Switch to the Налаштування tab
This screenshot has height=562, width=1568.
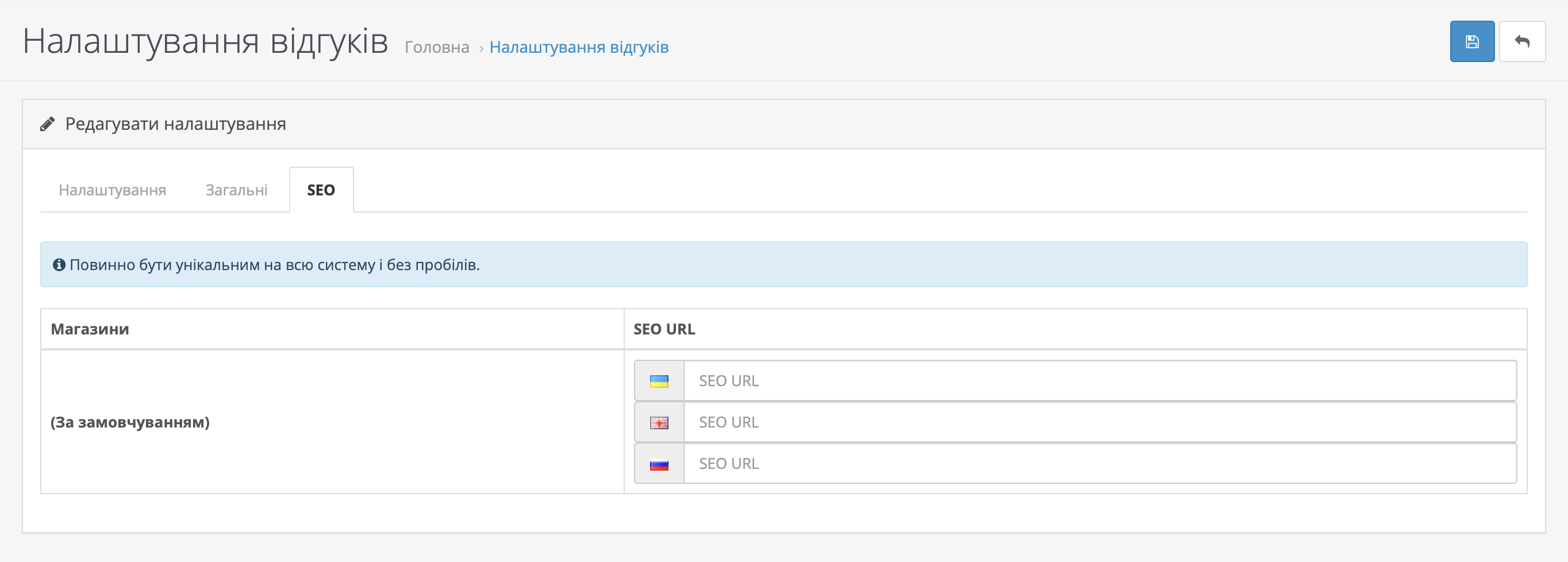pyautogui.click(x=112, y=190)
